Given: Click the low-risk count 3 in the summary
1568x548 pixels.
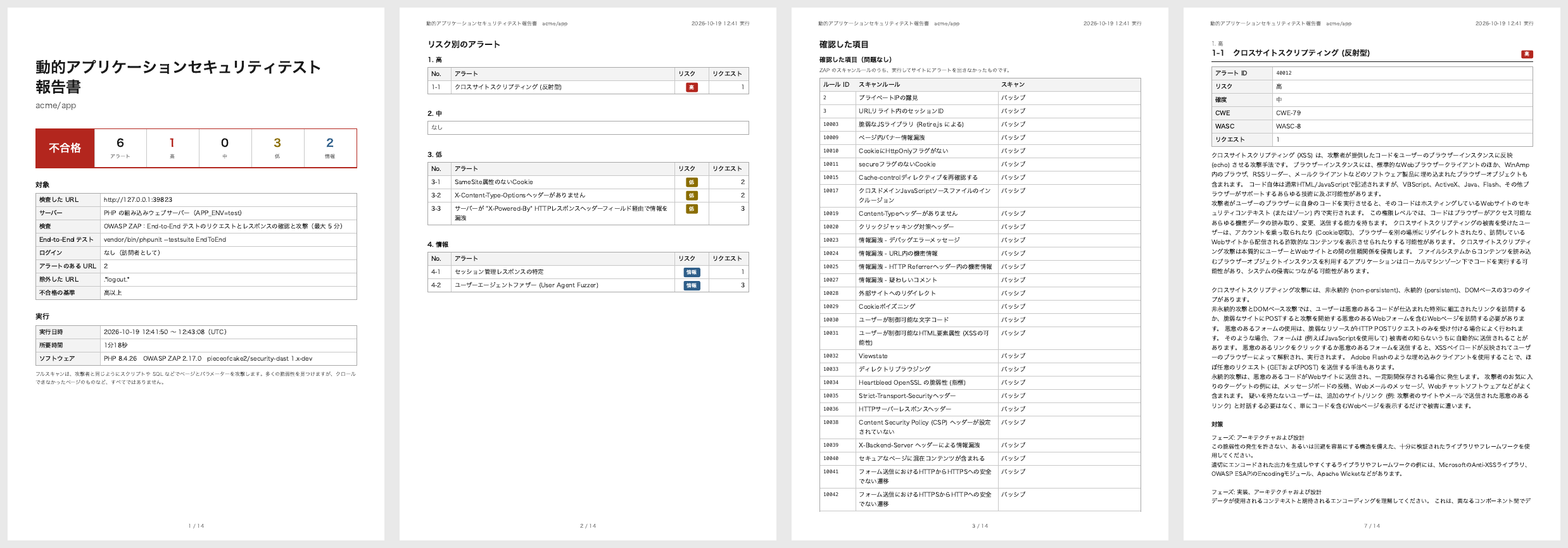Looking at the screenshot, I should 277,143.
